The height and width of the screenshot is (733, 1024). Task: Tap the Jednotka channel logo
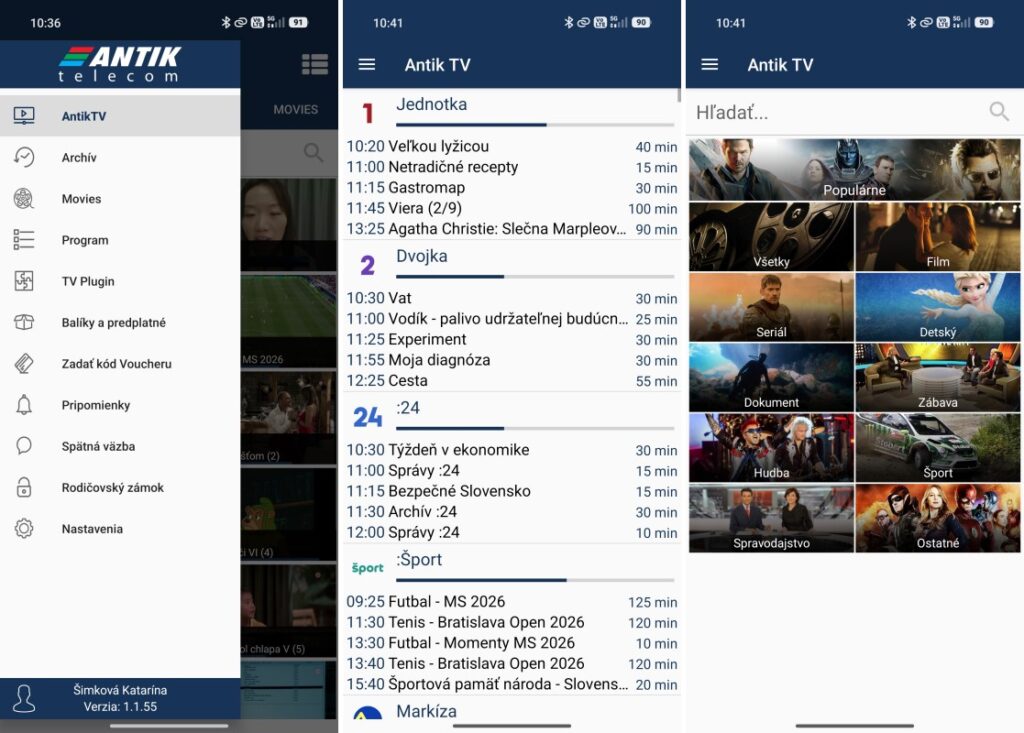[368, 114]
